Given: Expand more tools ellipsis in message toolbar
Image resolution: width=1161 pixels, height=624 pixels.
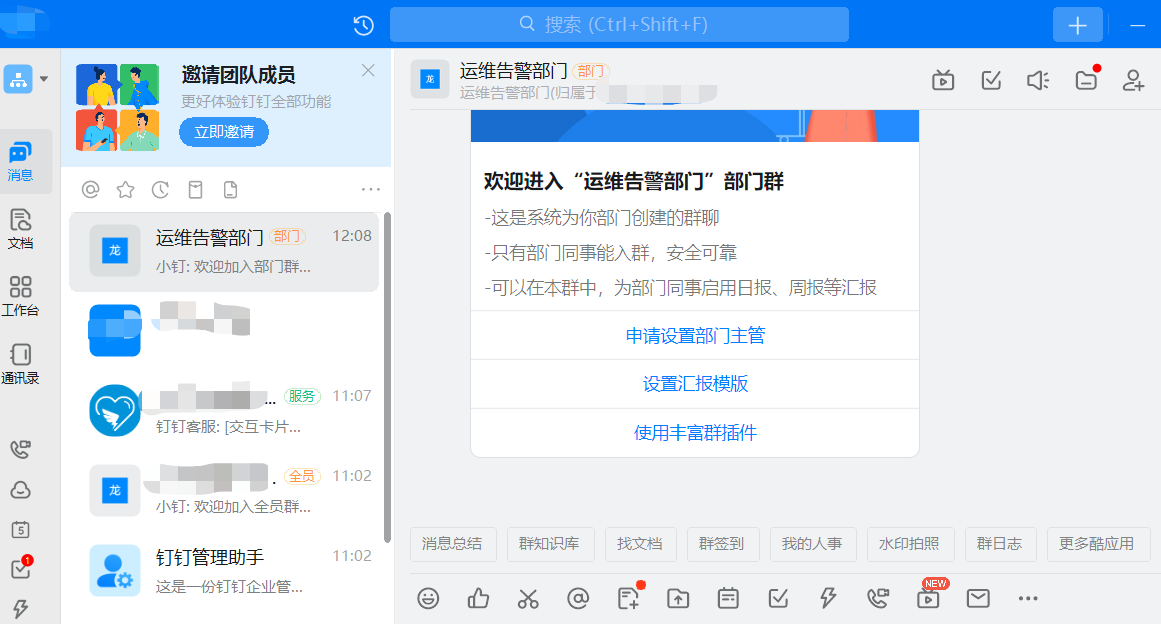Looking at the screenshot, I should click(1028, 598).
